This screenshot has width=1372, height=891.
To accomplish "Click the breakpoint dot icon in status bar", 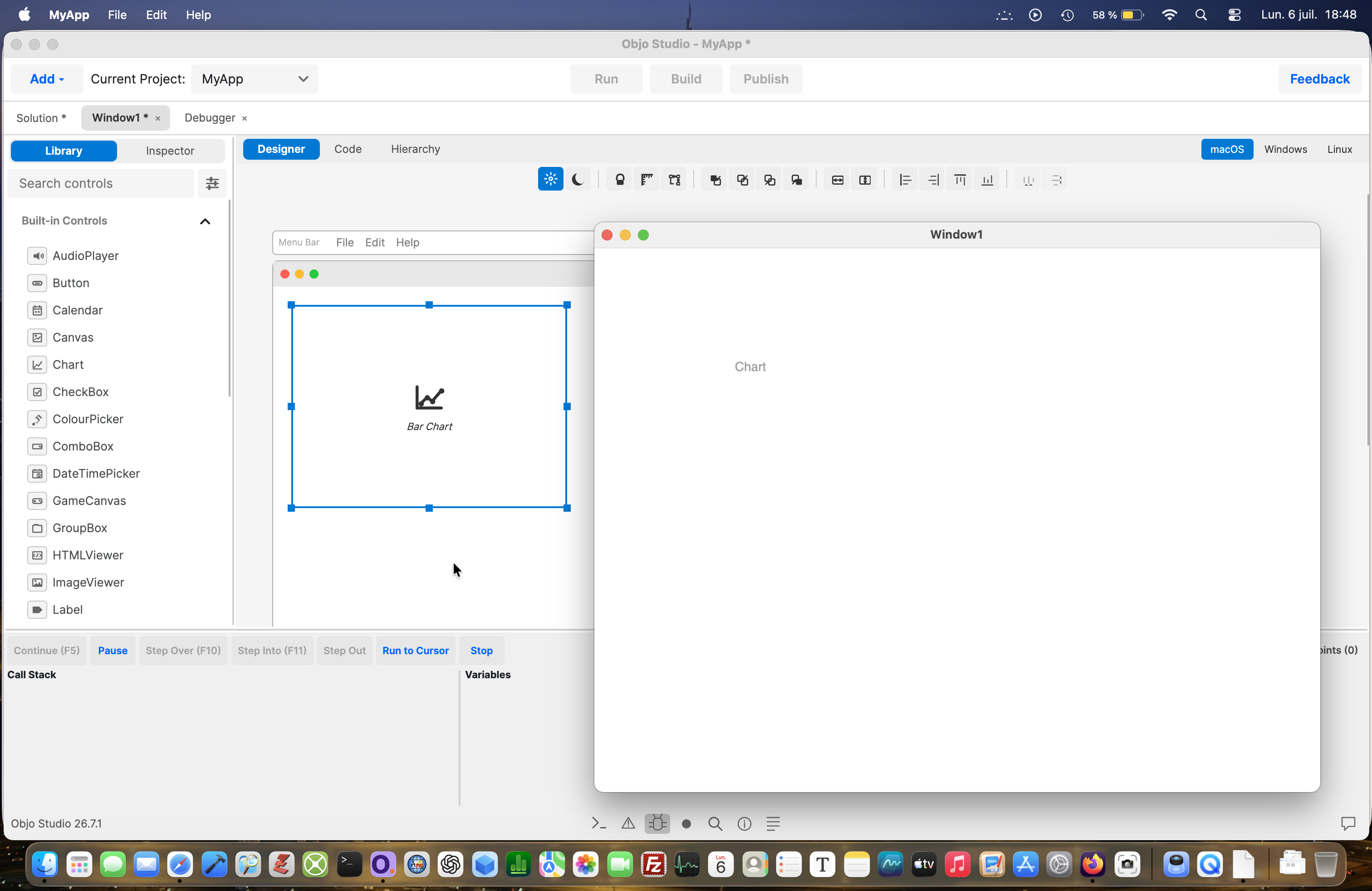I will coord(686,823).
